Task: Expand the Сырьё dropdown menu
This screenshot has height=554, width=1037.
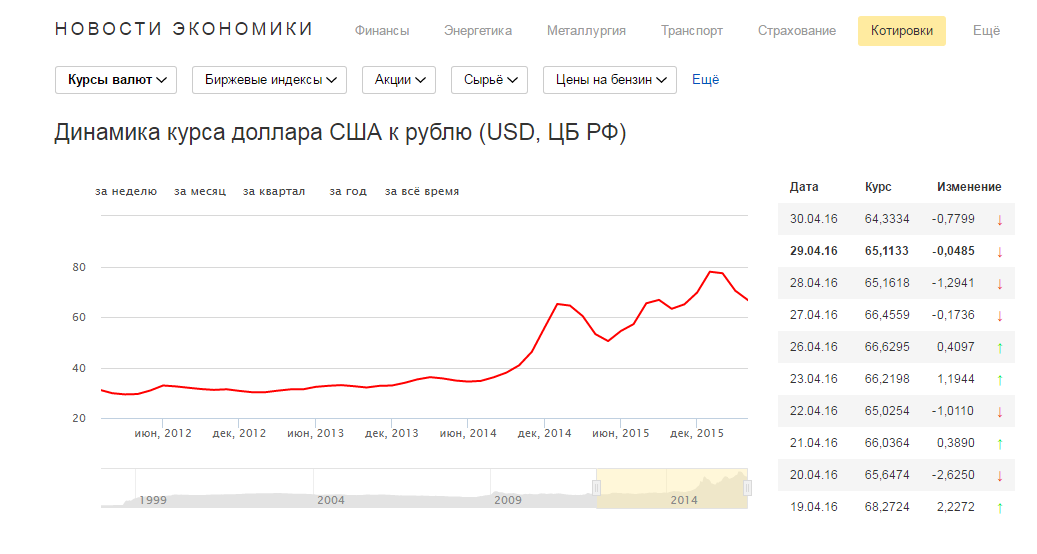Action: click(489, 80)
